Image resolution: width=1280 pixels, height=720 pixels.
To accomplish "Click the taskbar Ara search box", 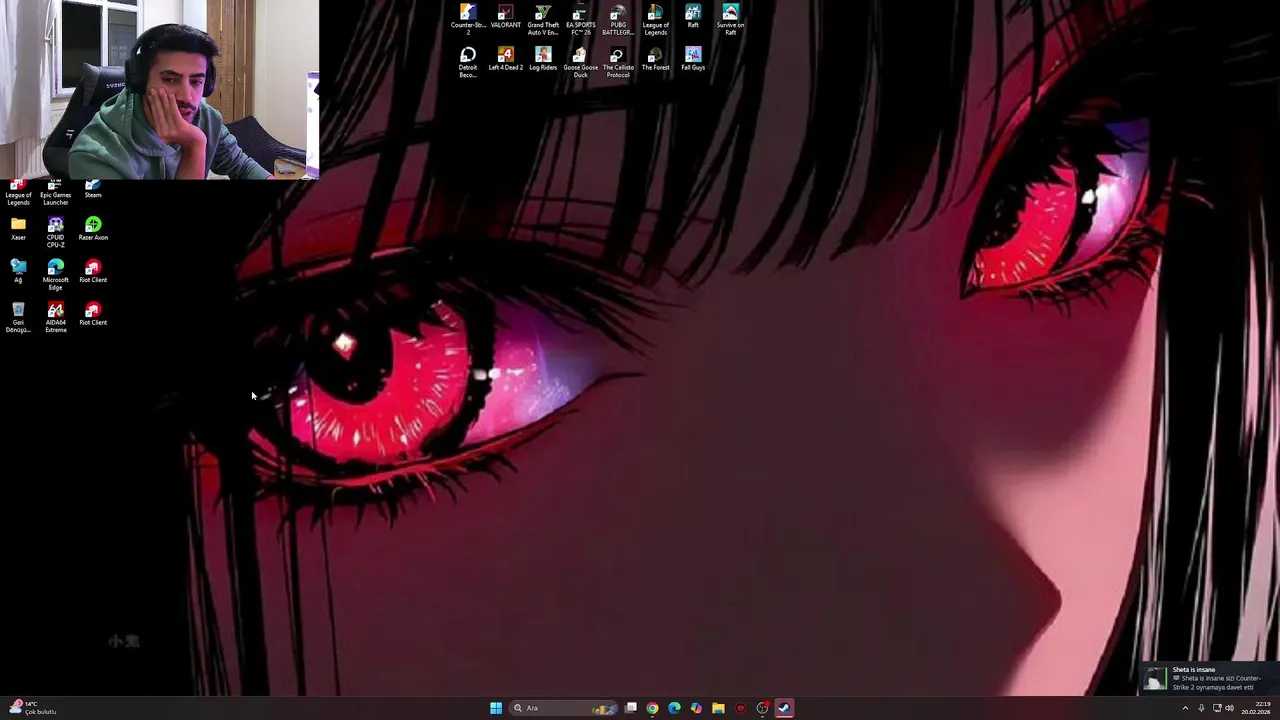I will [x=563, y=708].
